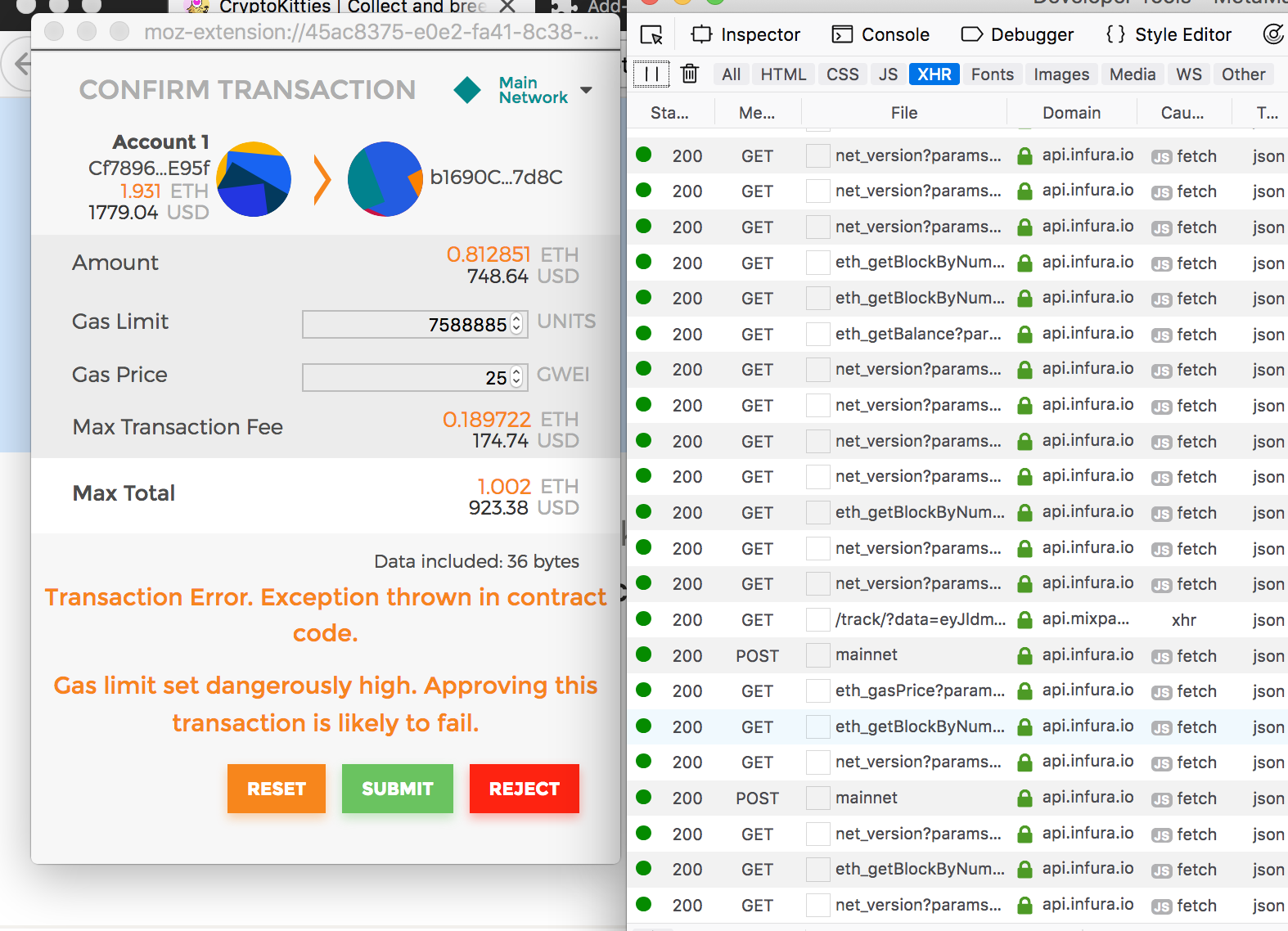
Task: Select the /track/?data=eyJldm... request row
Action: [957, 620]
